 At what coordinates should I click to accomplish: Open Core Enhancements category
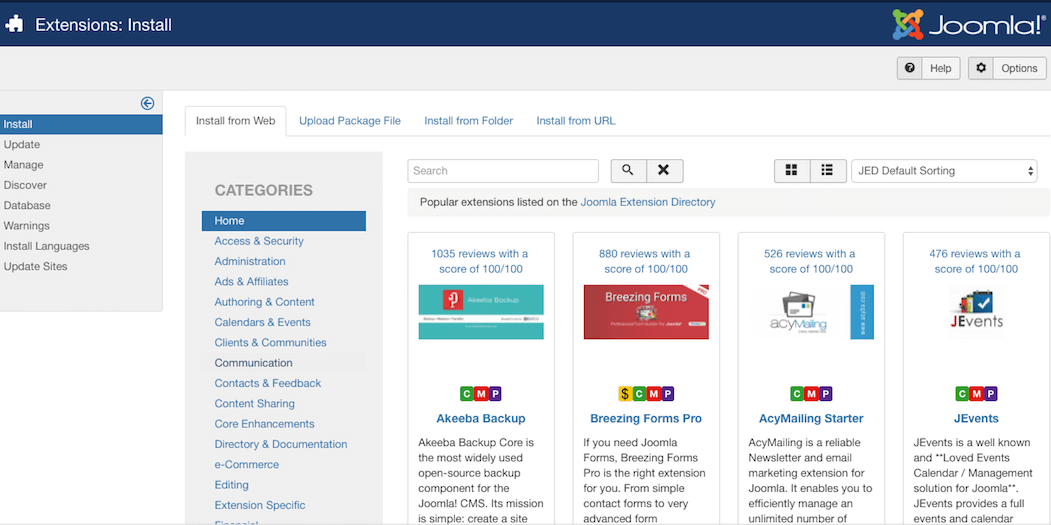(x=264, y=424)
